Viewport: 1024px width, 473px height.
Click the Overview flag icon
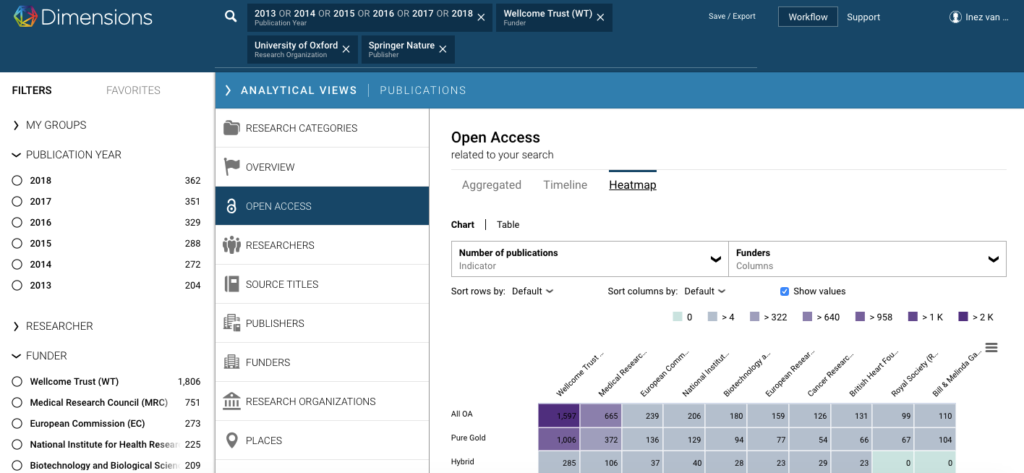(x=231, y=167)
